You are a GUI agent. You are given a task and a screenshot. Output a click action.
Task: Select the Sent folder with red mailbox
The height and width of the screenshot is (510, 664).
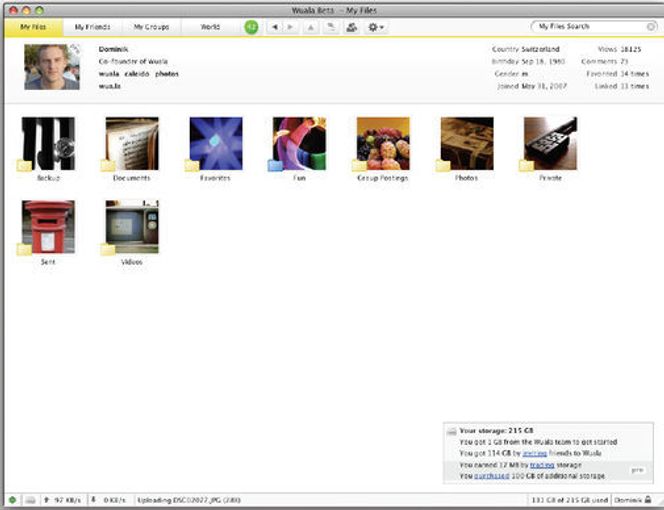[x=48, y=227]
